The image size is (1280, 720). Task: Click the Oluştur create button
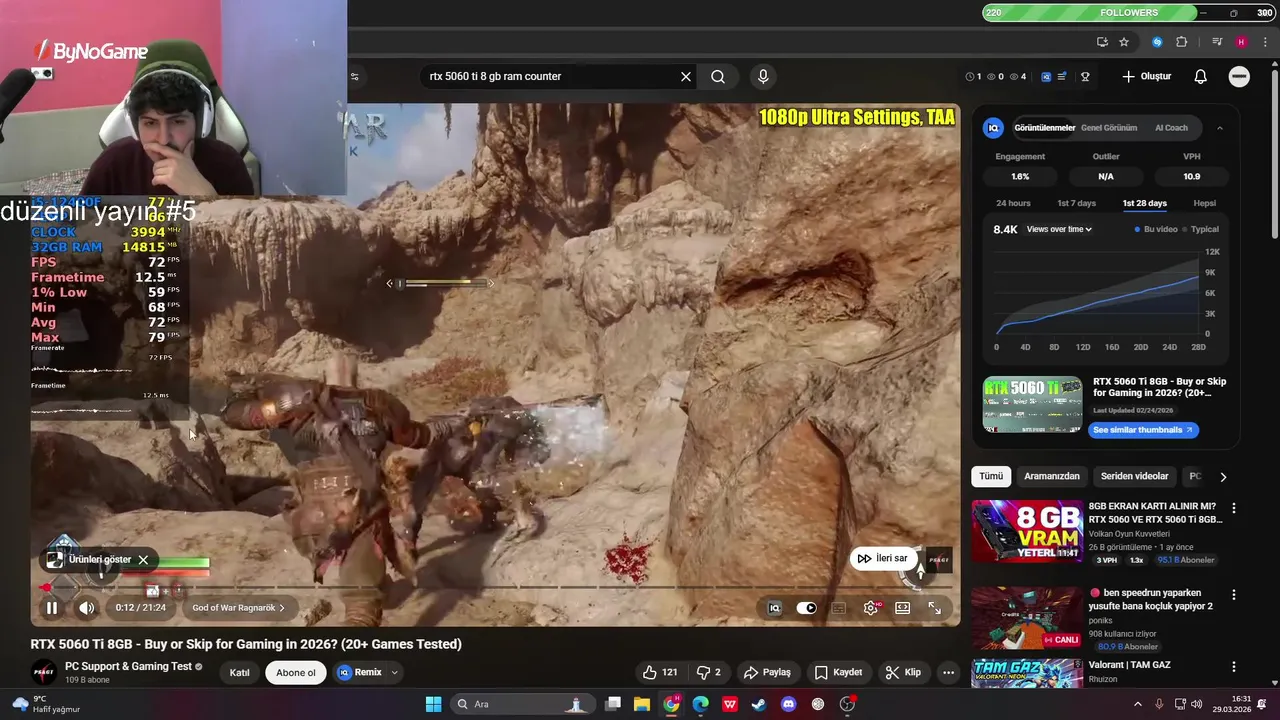1147,76
